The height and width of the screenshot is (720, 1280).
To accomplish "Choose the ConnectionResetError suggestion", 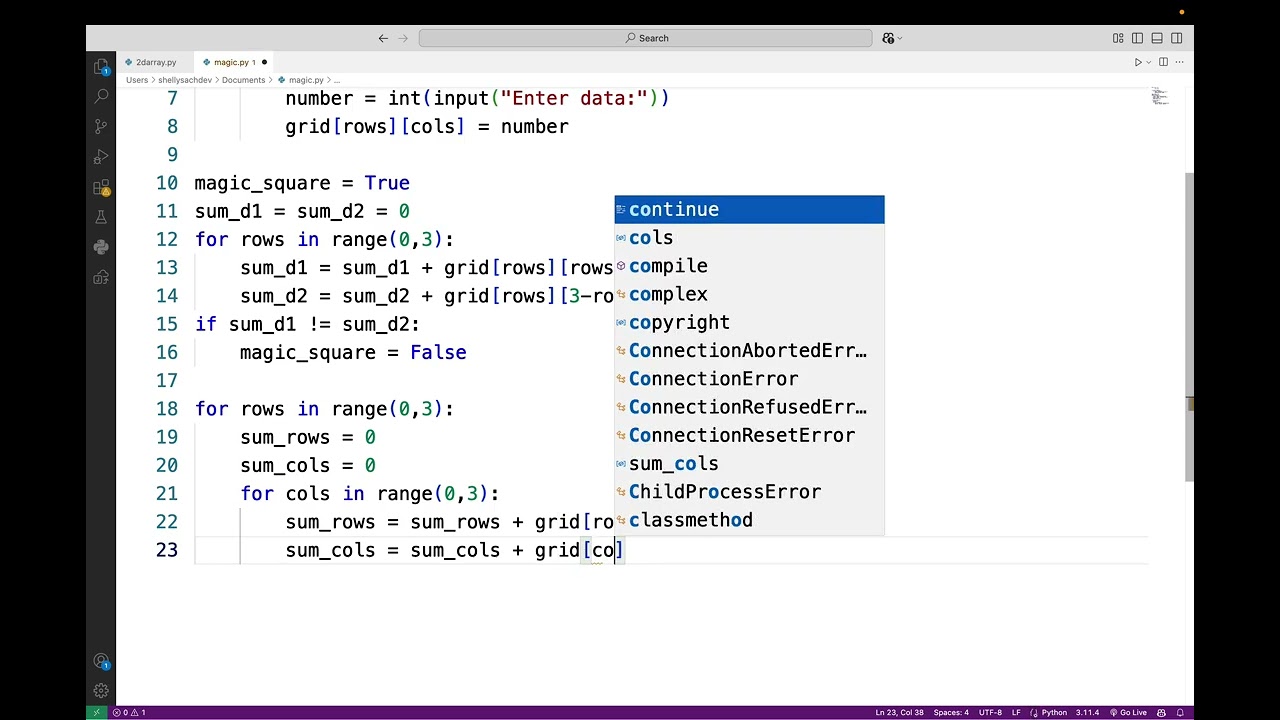I will coord(749,435).
